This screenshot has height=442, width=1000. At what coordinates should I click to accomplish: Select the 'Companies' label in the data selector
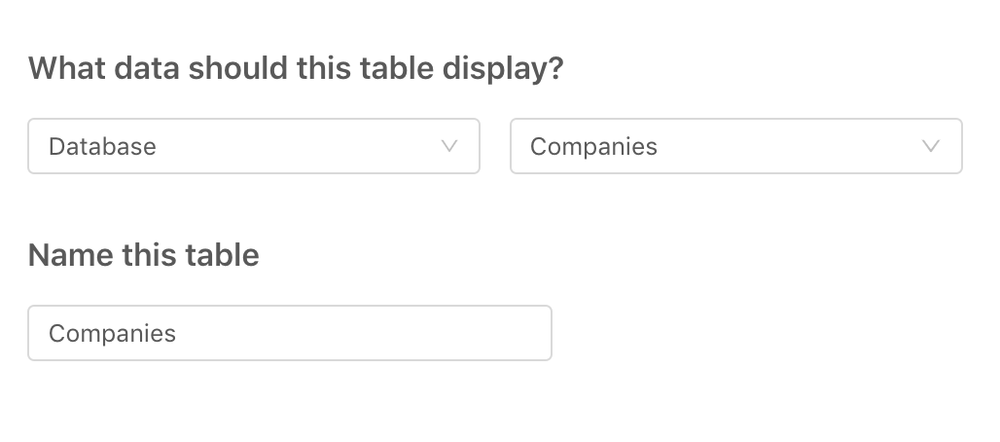[593, 146]
